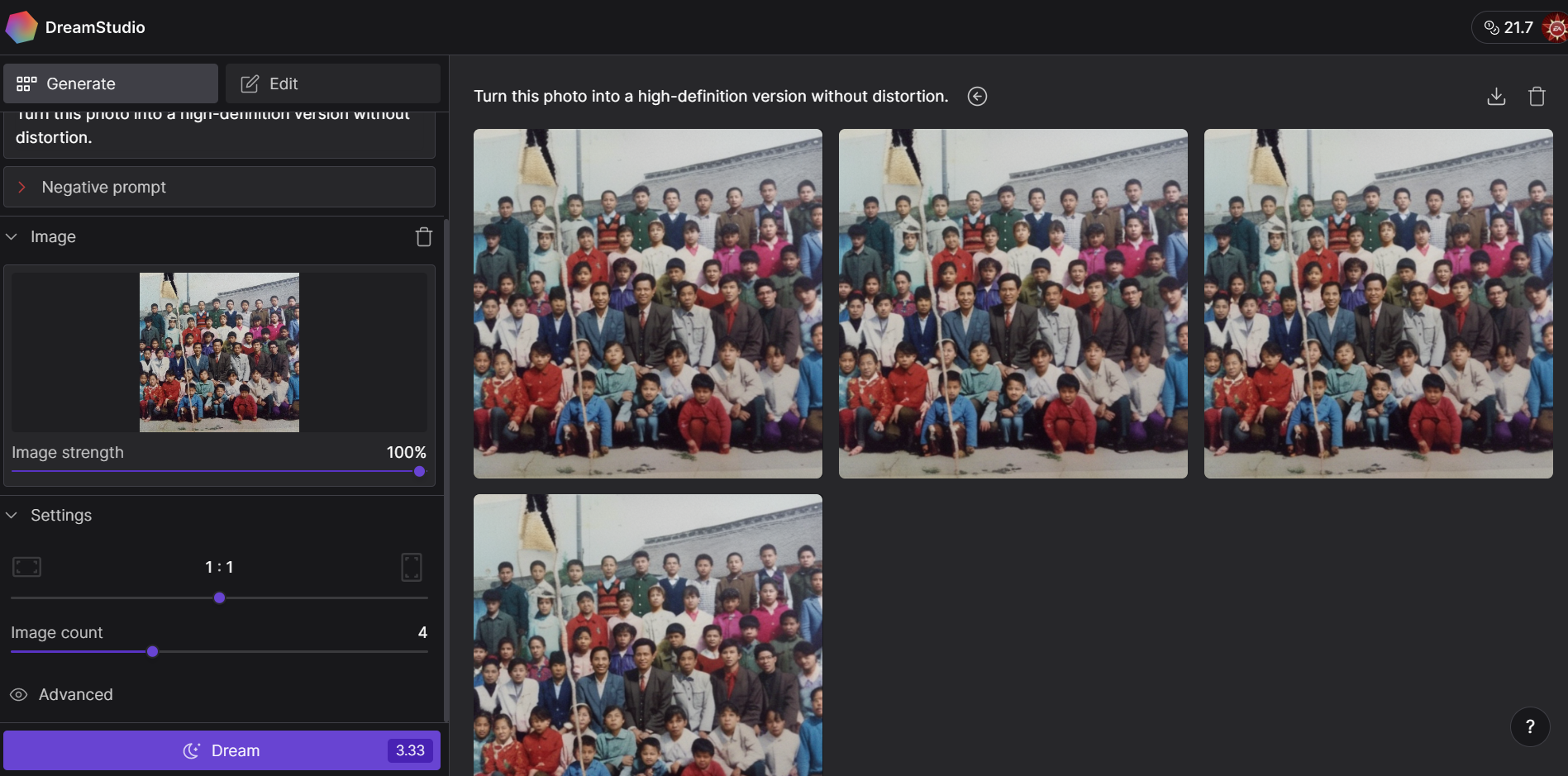Click the DreamStudio logo icon

[21, 27]
